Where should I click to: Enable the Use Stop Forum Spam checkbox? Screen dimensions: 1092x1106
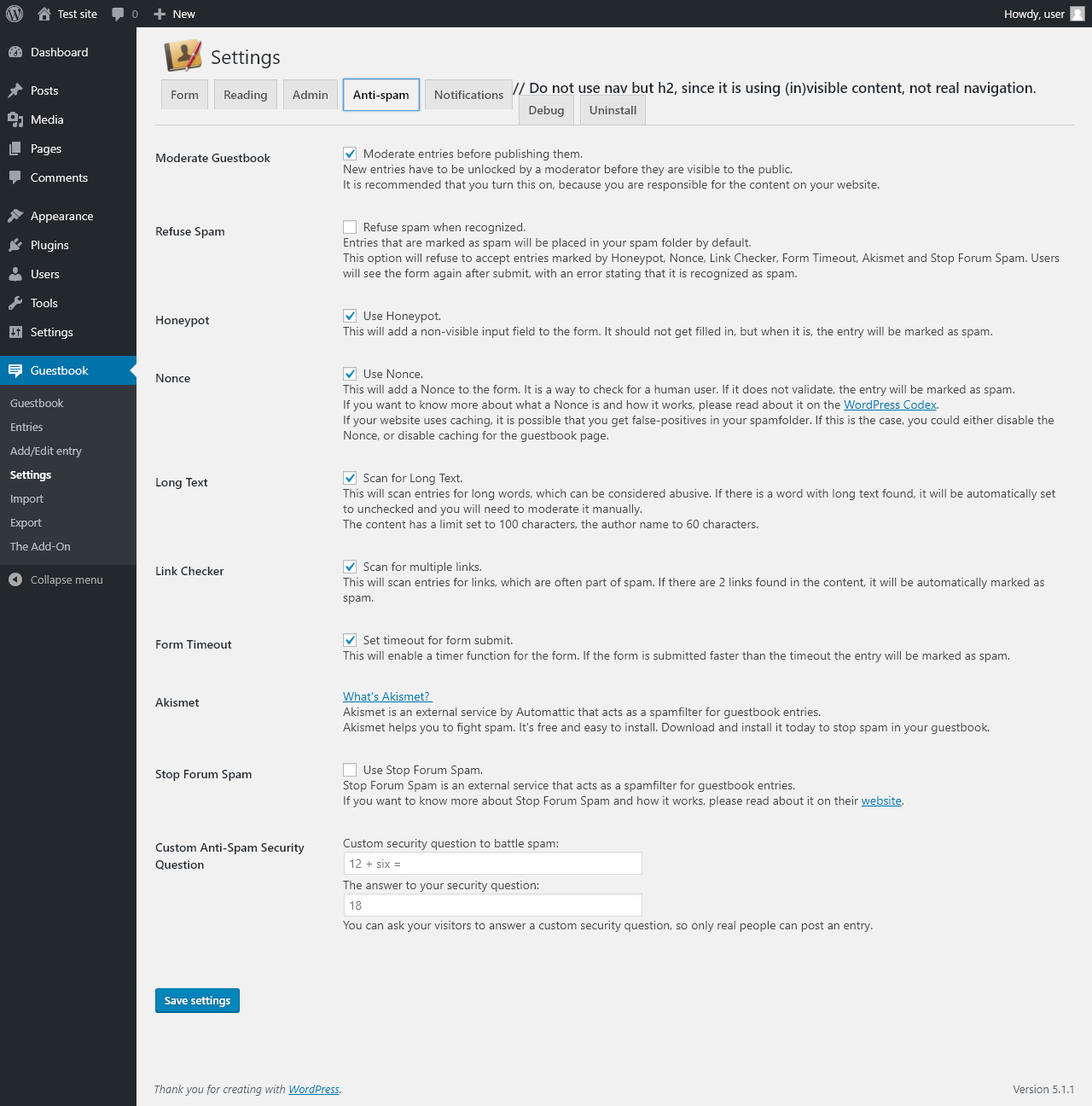[350, 770]
